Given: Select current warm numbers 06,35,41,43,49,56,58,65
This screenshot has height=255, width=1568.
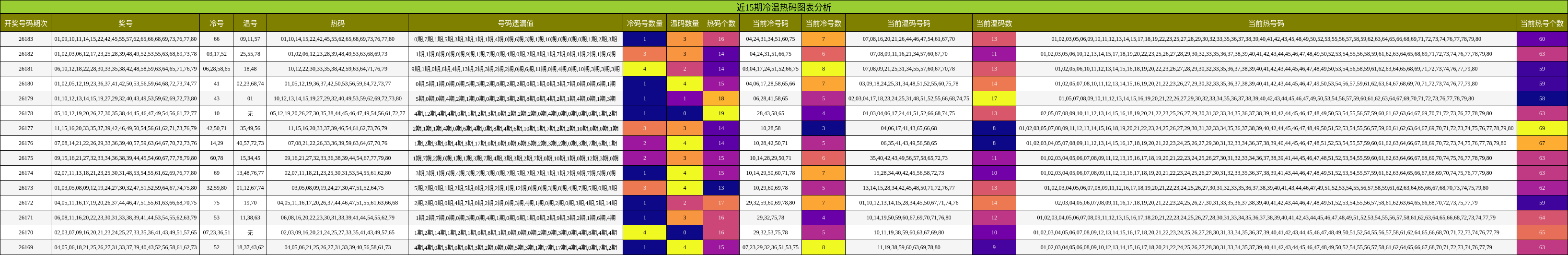Looking at the screenshot, I should point(909,144).
